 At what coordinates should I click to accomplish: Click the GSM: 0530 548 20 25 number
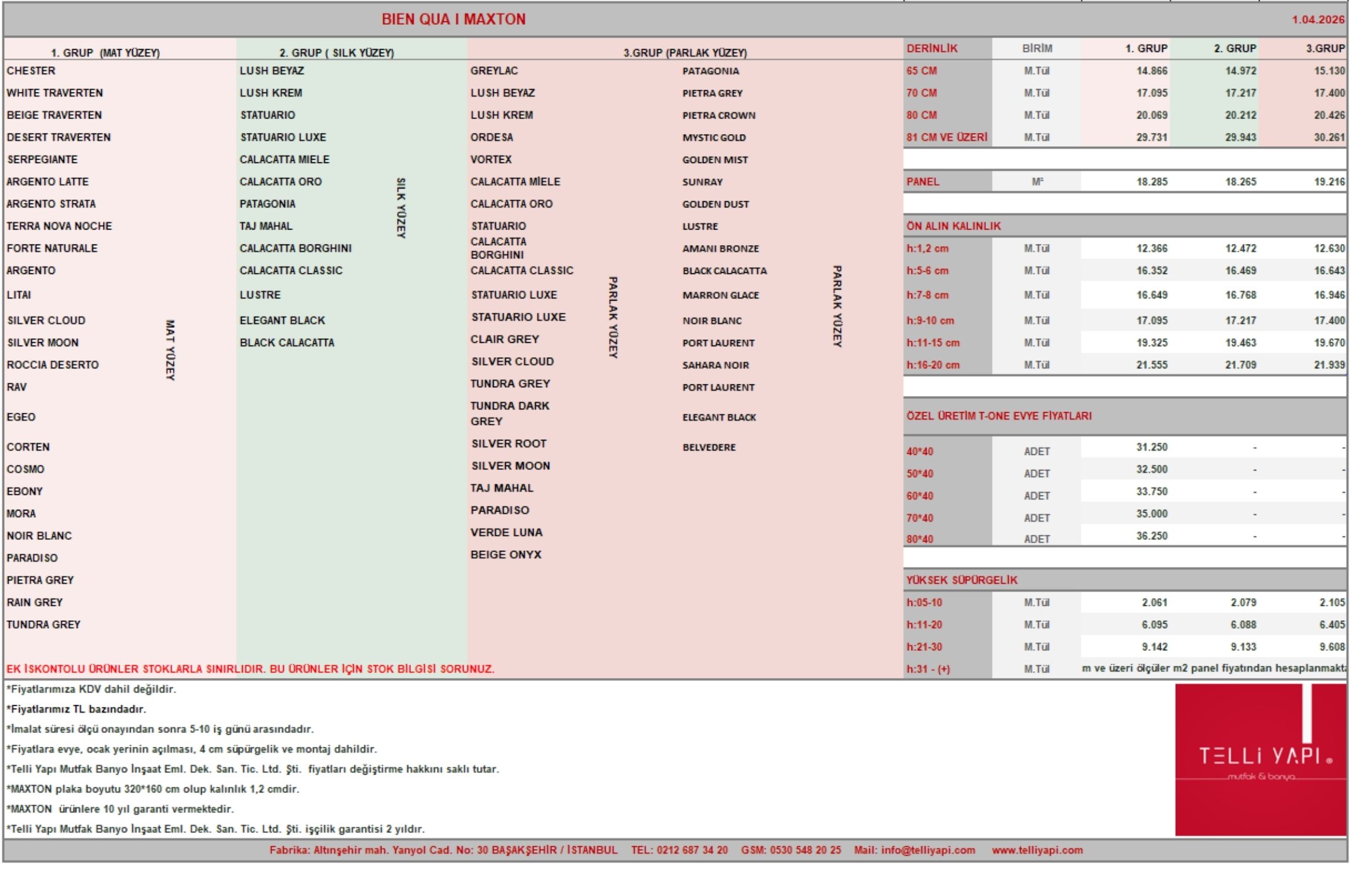pyautogui.click(x=791, y=850)
